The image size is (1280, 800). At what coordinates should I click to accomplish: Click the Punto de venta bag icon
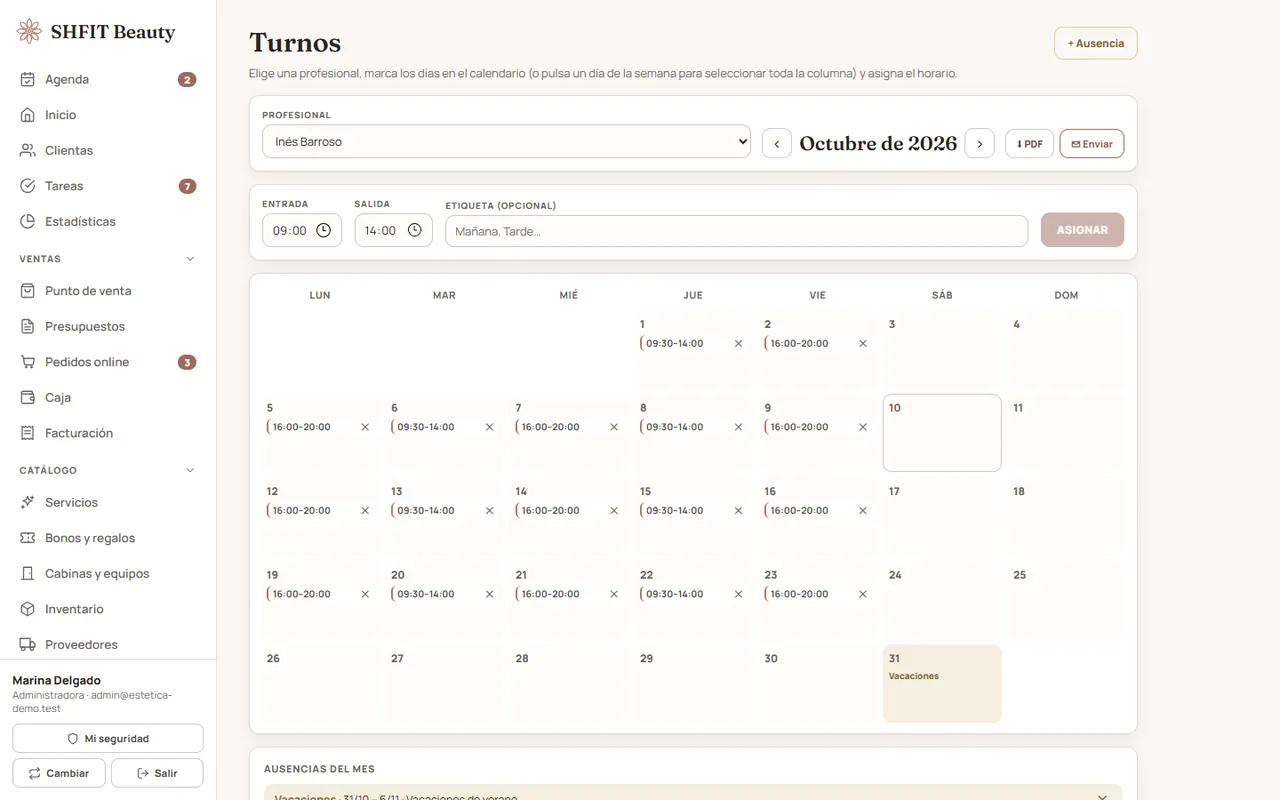pyautogui.click(x=28, y=291)
